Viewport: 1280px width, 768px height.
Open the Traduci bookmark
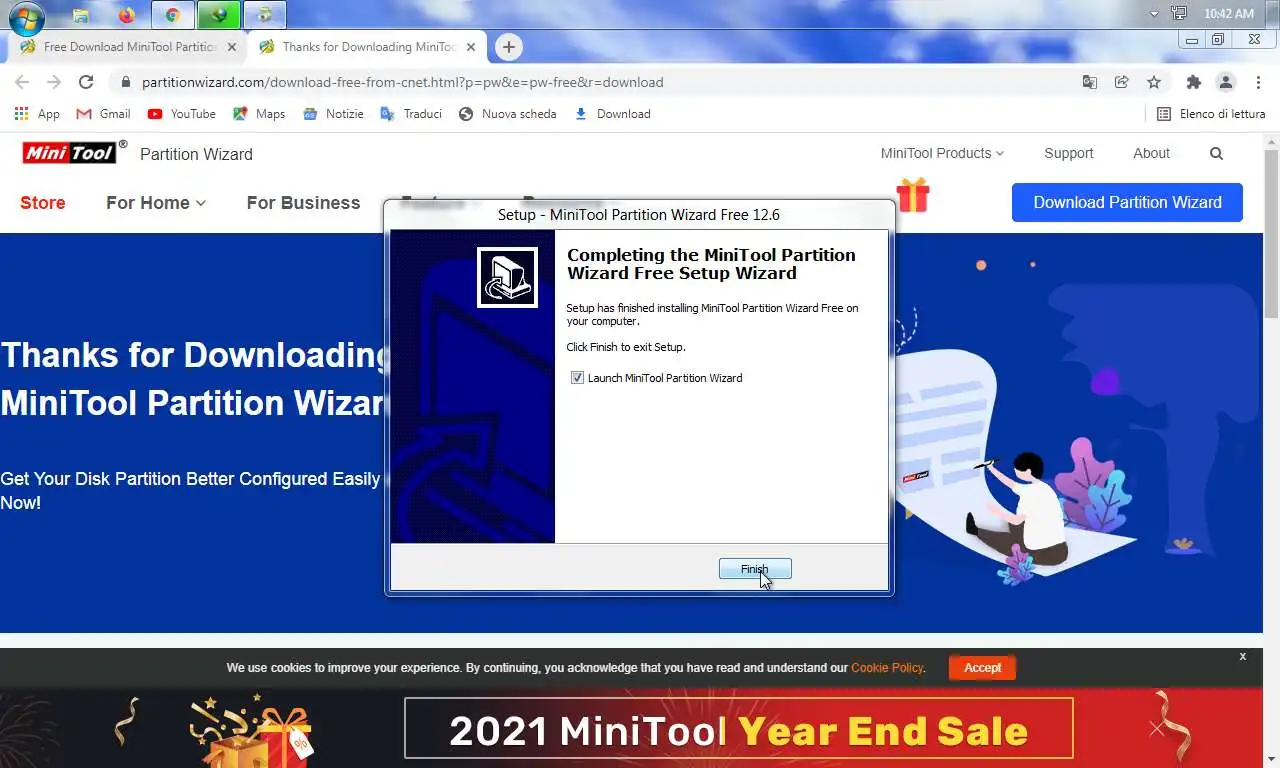[x=411, y=114]
